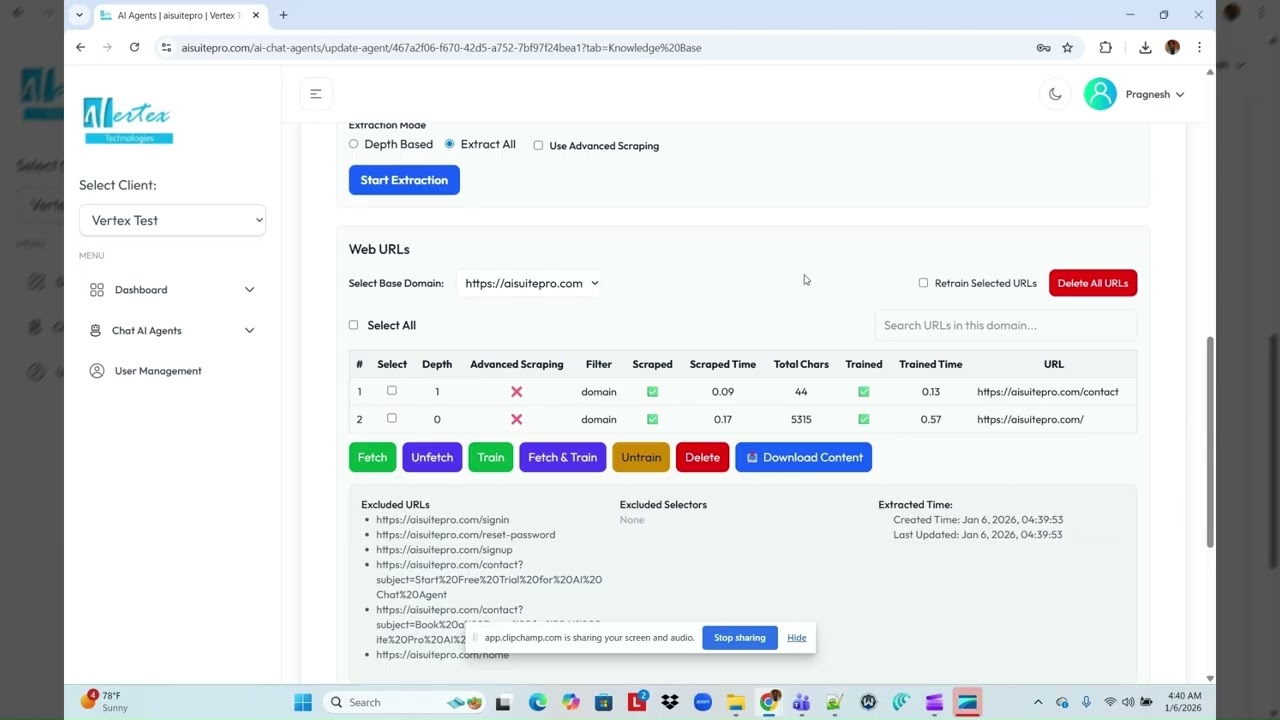Screen dimensions: 1280x720
Task: Open Select Client dropdown Vertex Test
Action: coord(172,220)
